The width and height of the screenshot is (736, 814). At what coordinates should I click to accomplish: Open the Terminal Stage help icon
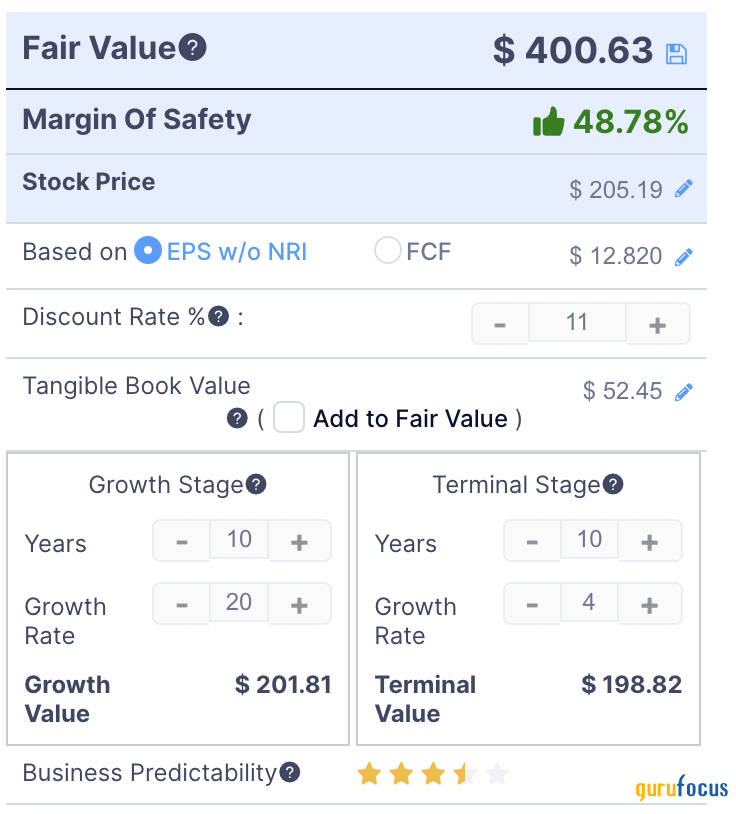point(613,484)
